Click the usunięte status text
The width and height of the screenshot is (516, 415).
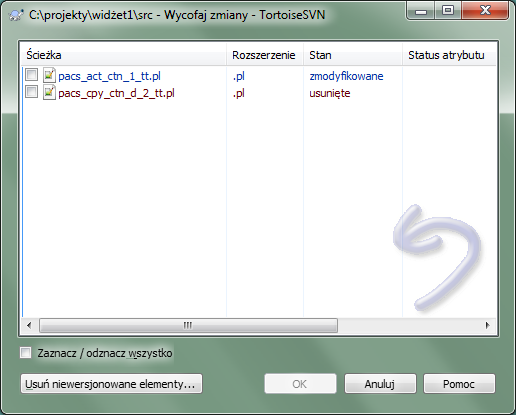click(330, 93)
